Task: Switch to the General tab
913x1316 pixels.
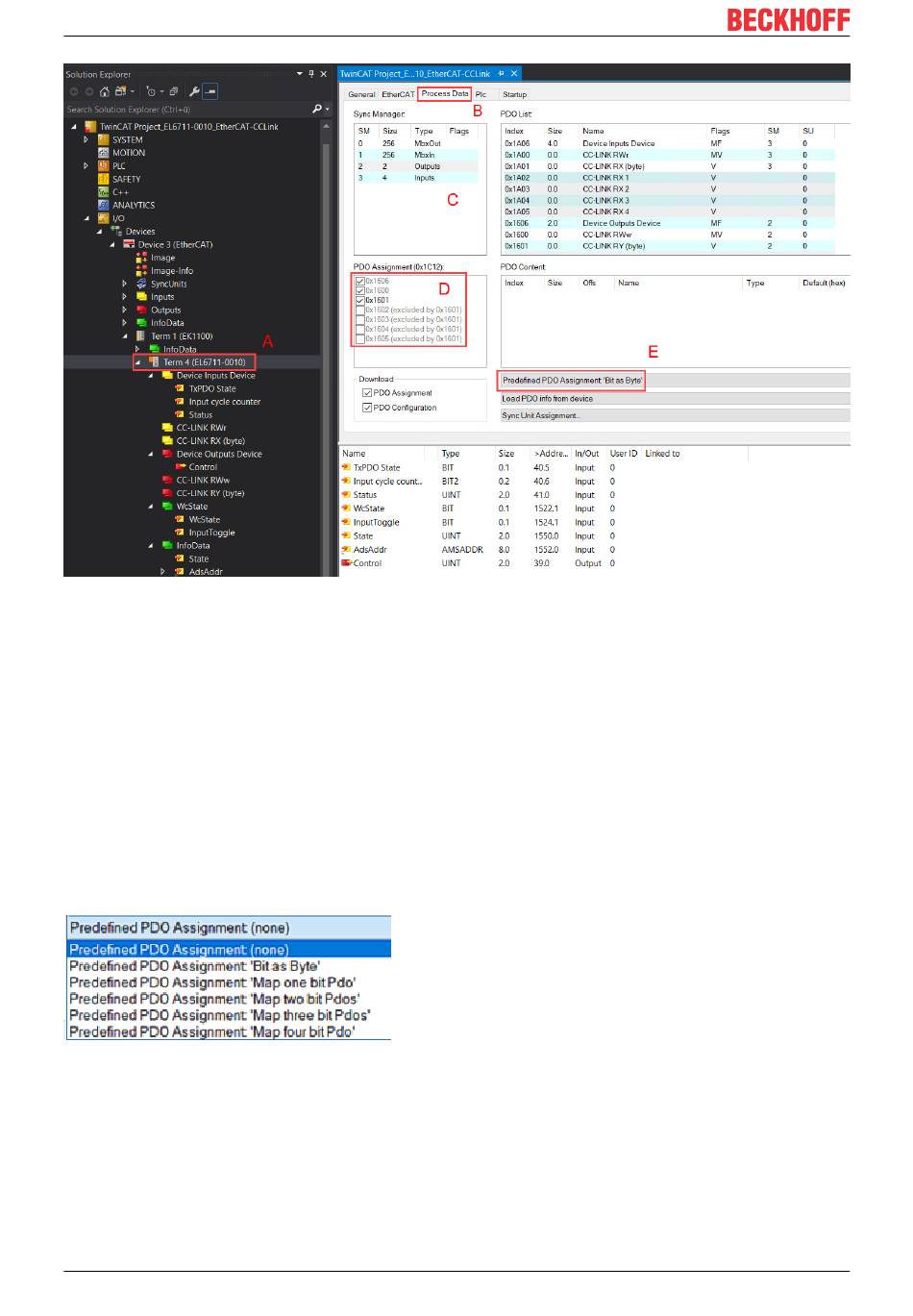Action: 361,94
